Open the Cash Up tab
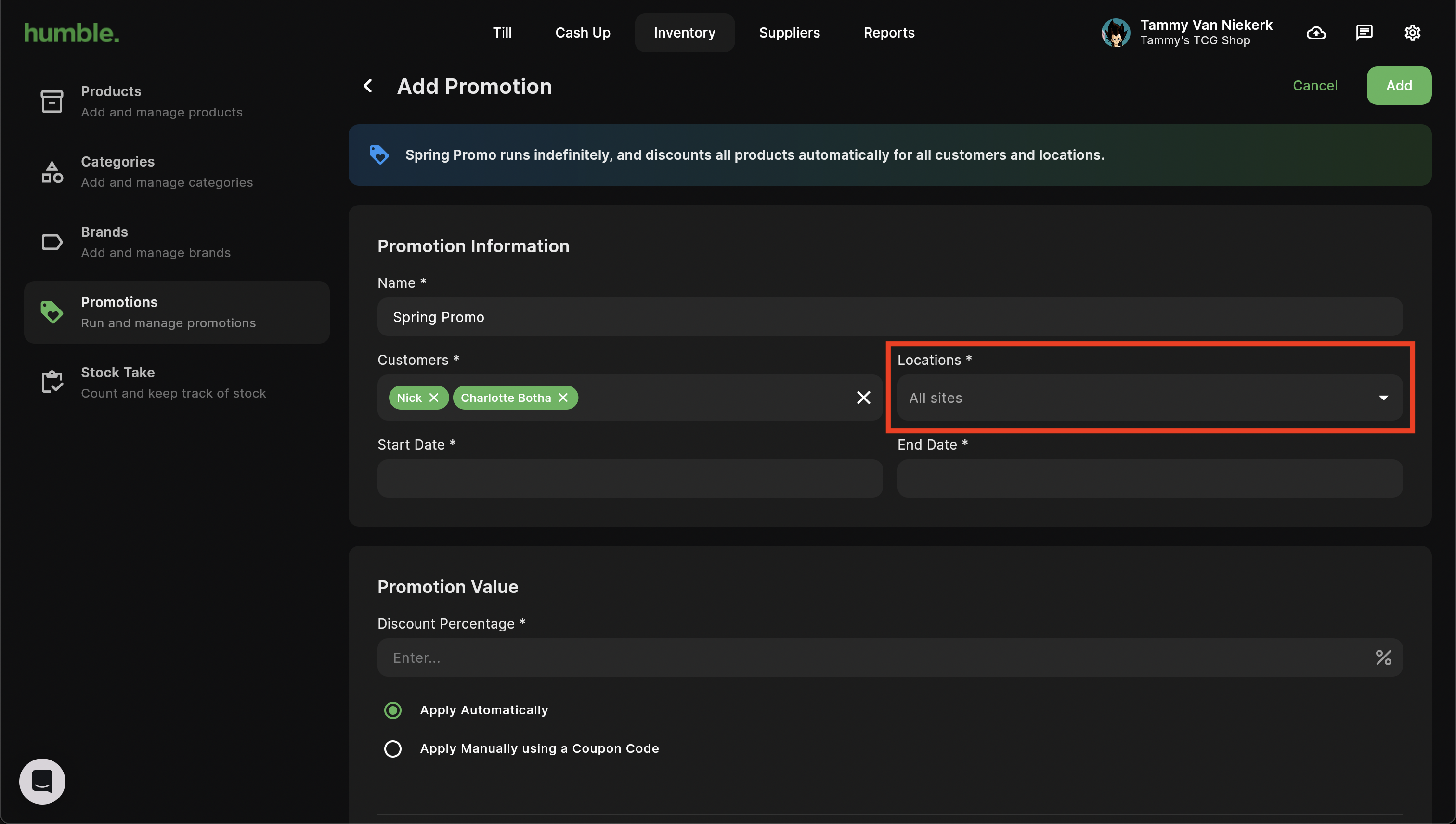This screenshot has width=1456, height=824. coord(583,33)
